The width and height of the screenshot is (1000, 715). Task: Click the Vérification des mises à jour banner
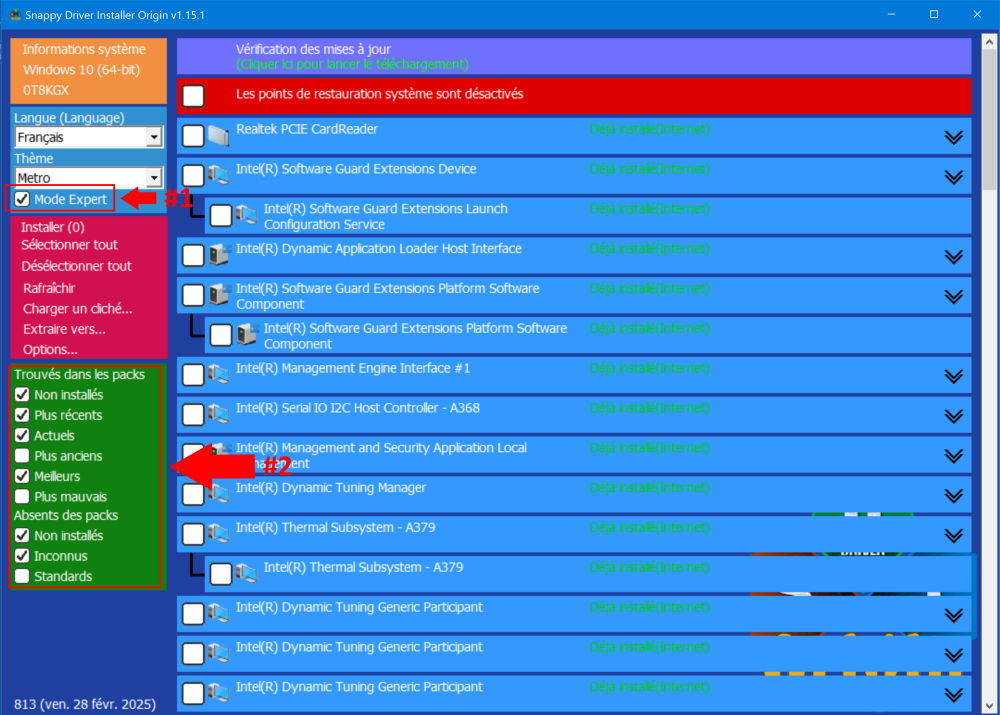[573, 56]
